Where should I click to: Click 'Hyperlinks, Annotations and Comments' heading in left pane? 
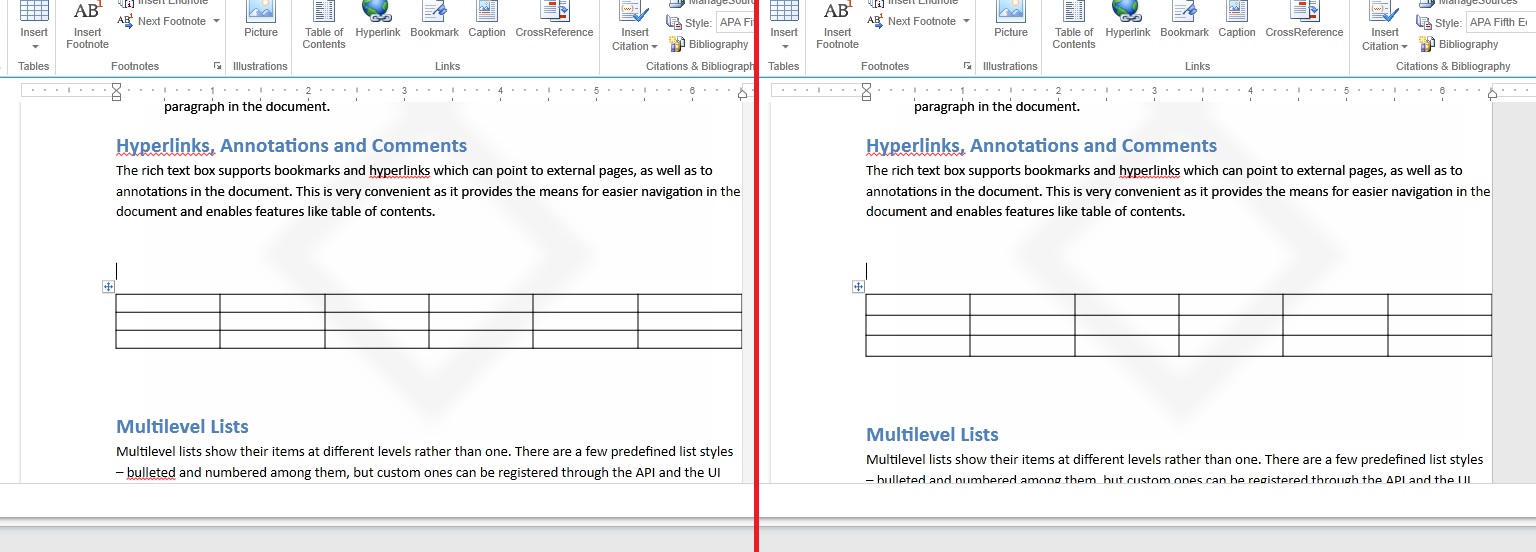coord(291,146)
